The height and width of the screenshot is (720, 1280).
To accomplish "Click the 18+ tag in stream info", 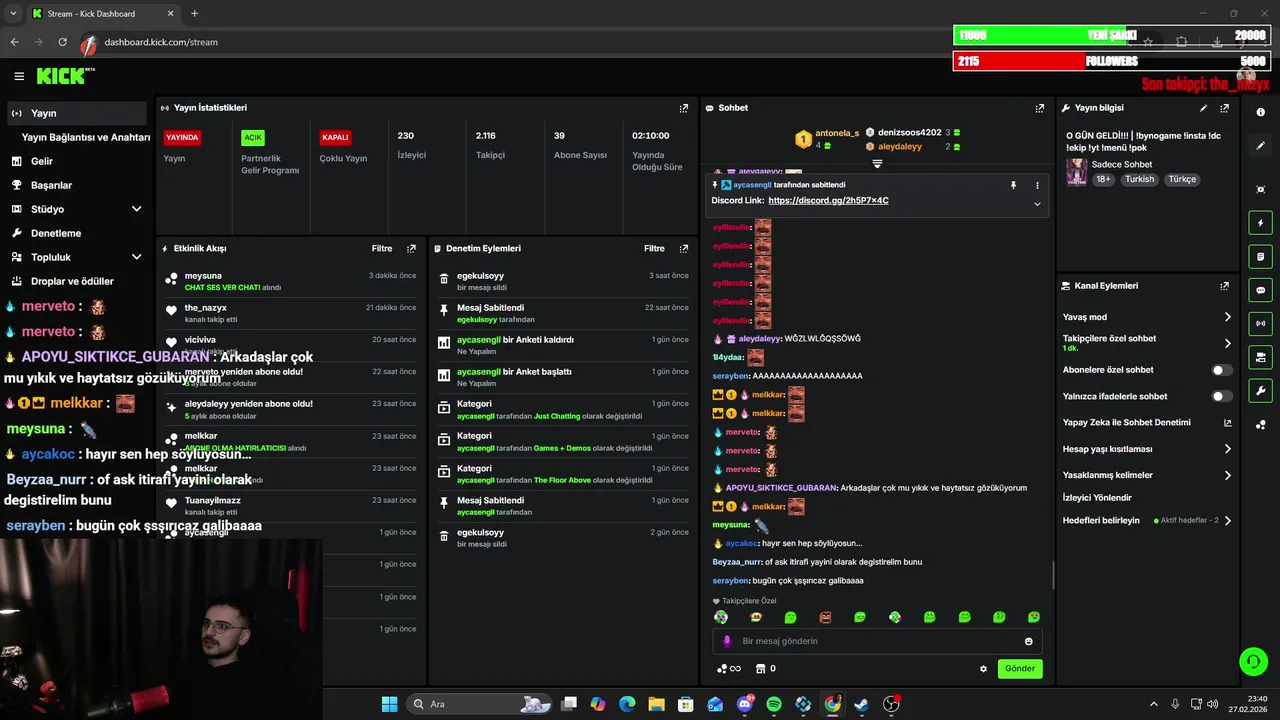I will (1103, 180).
